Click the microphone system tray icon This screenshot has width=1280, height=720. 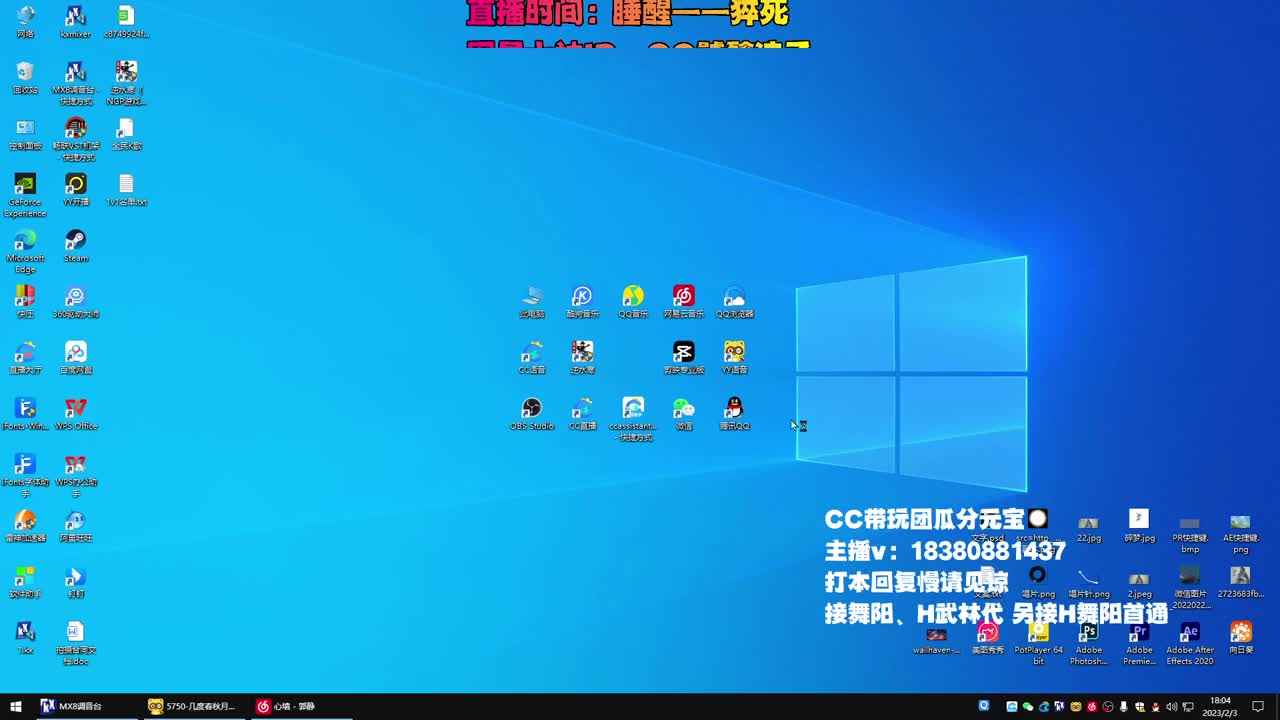(x=1124, y=707)
